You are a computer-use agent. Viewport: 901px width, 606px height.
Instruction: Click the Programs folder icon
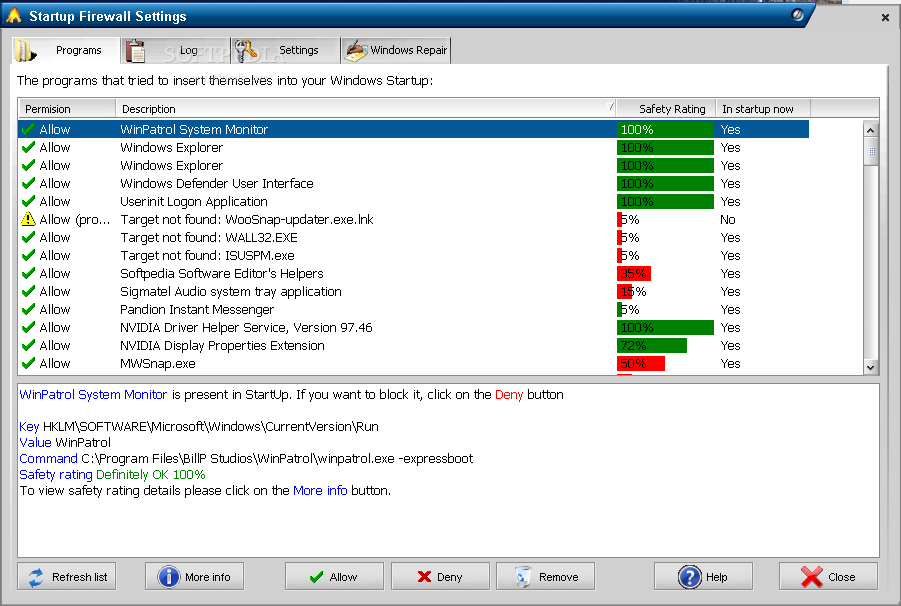point(25,51)
